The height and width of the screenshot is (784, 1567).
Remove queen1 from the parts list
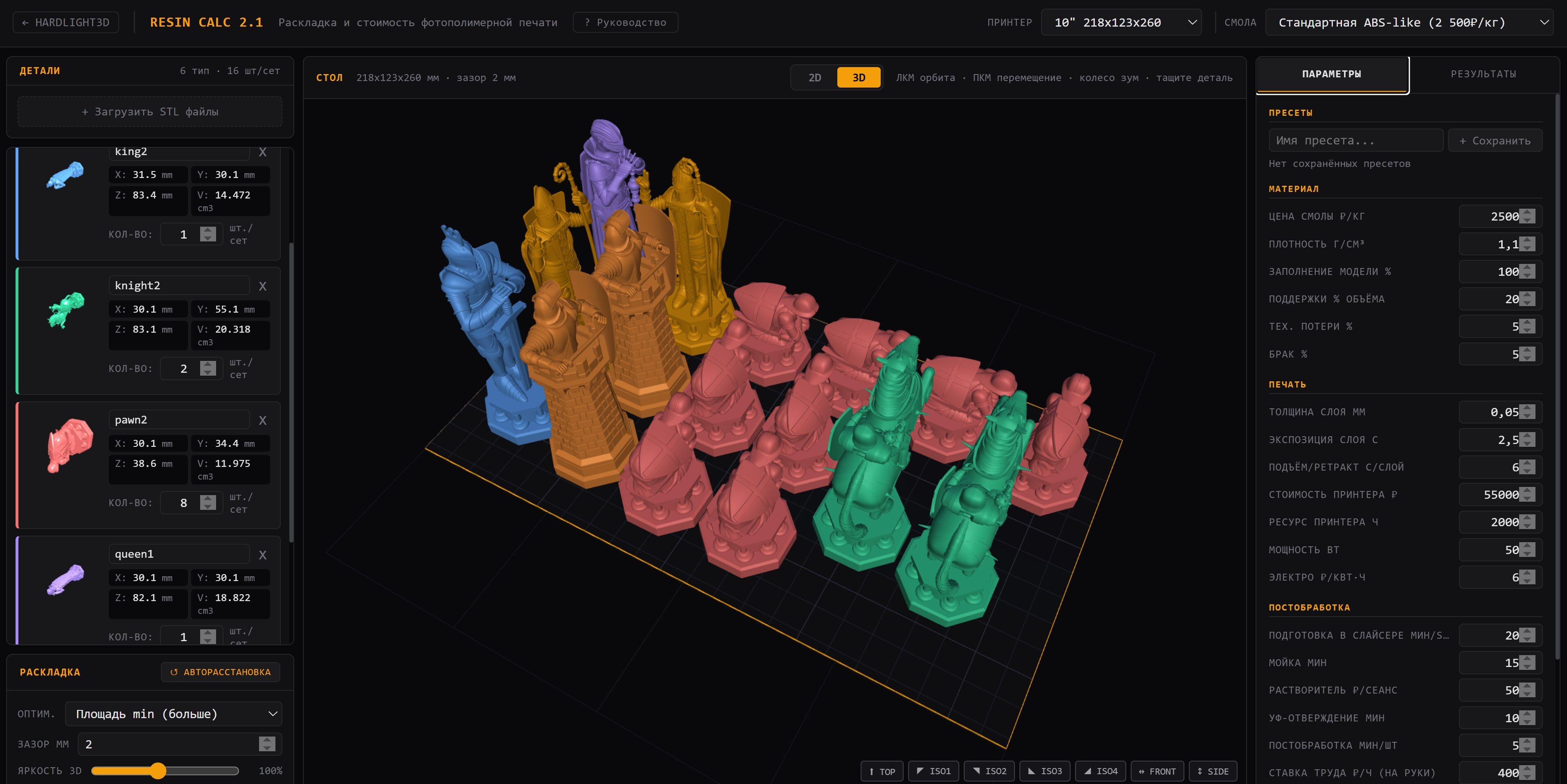262,555
